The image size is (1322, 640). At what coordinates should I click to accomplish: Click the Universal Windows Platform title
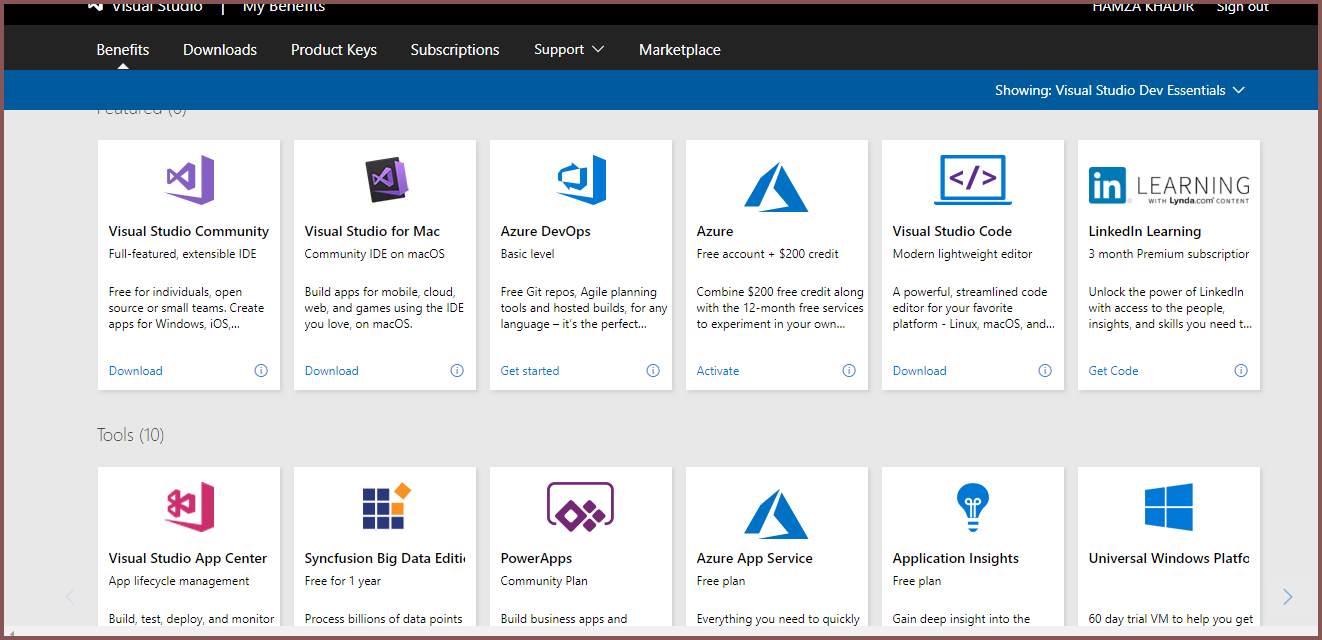point(1169,558)
